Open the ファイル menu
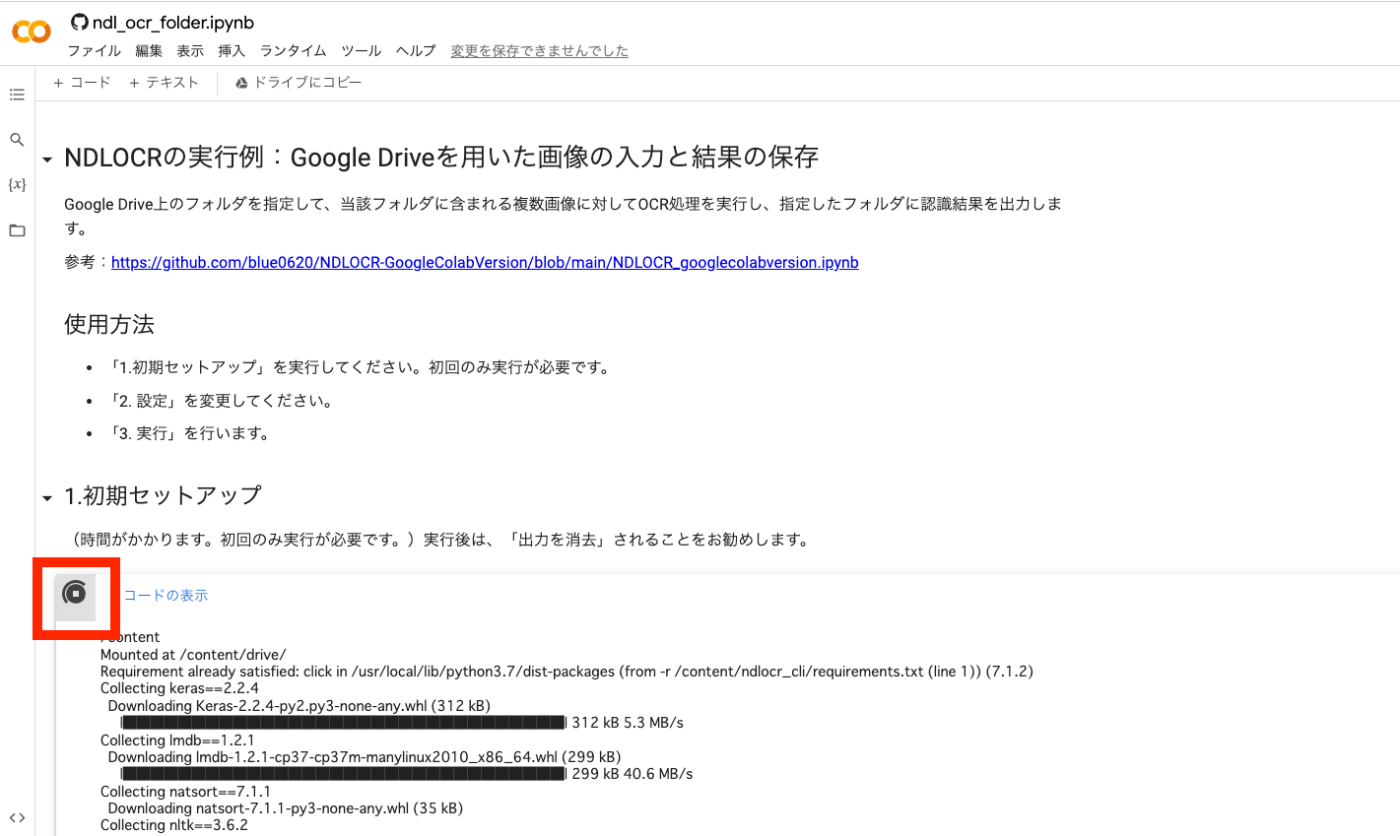 [x=94, y=51]
